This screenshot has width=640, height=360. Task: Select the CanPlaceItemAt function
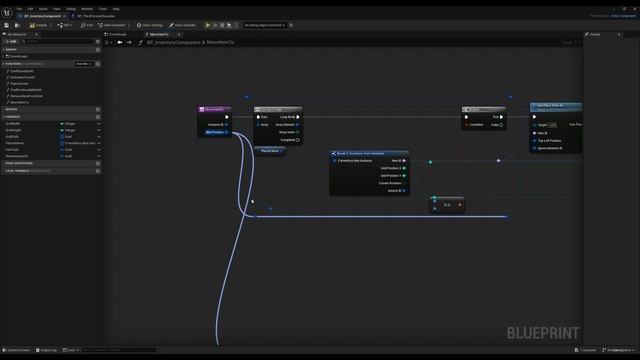[x=22, y=71]
